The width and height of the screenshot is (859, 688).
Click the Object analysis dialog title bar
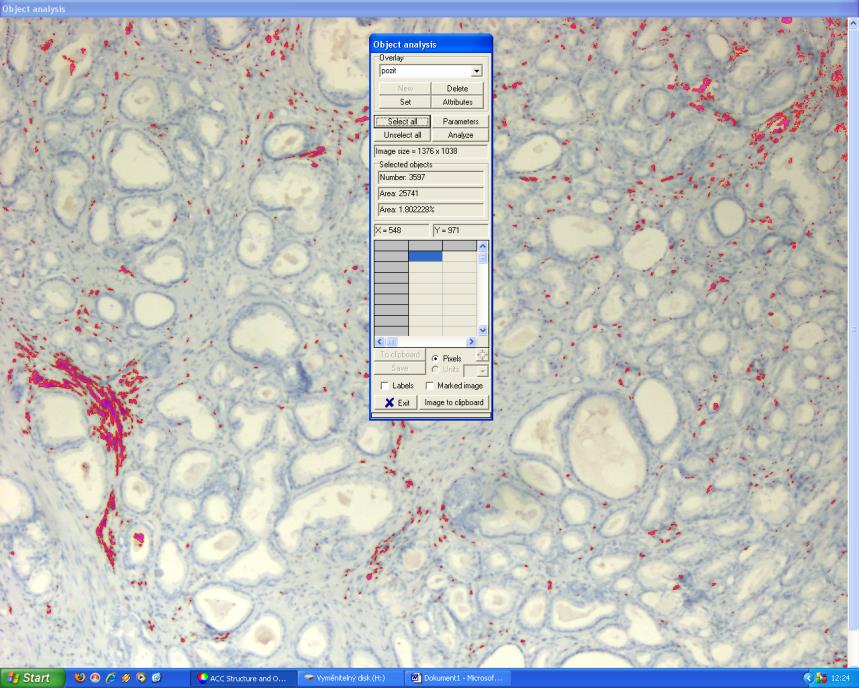(431, 44)
